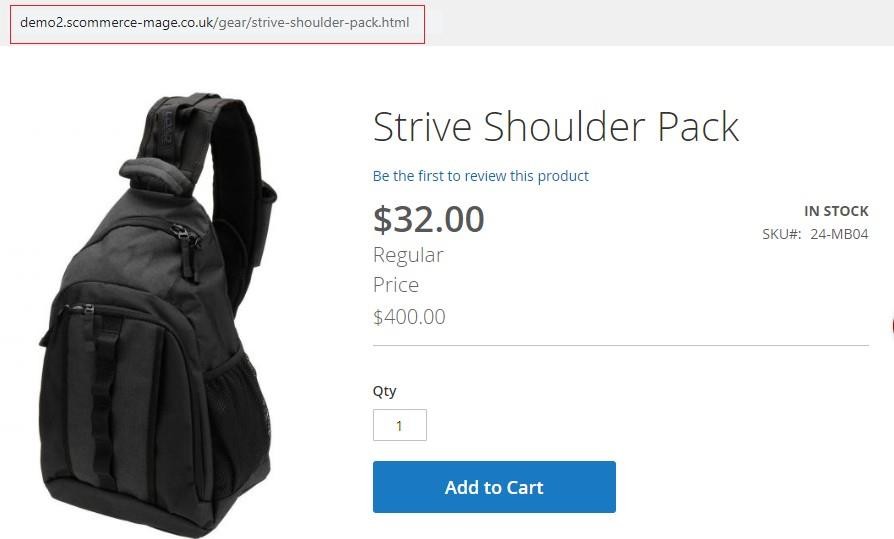
Task: Focus the Qty quantity input box
Action: pyautogui.click(x=400, y=425)
